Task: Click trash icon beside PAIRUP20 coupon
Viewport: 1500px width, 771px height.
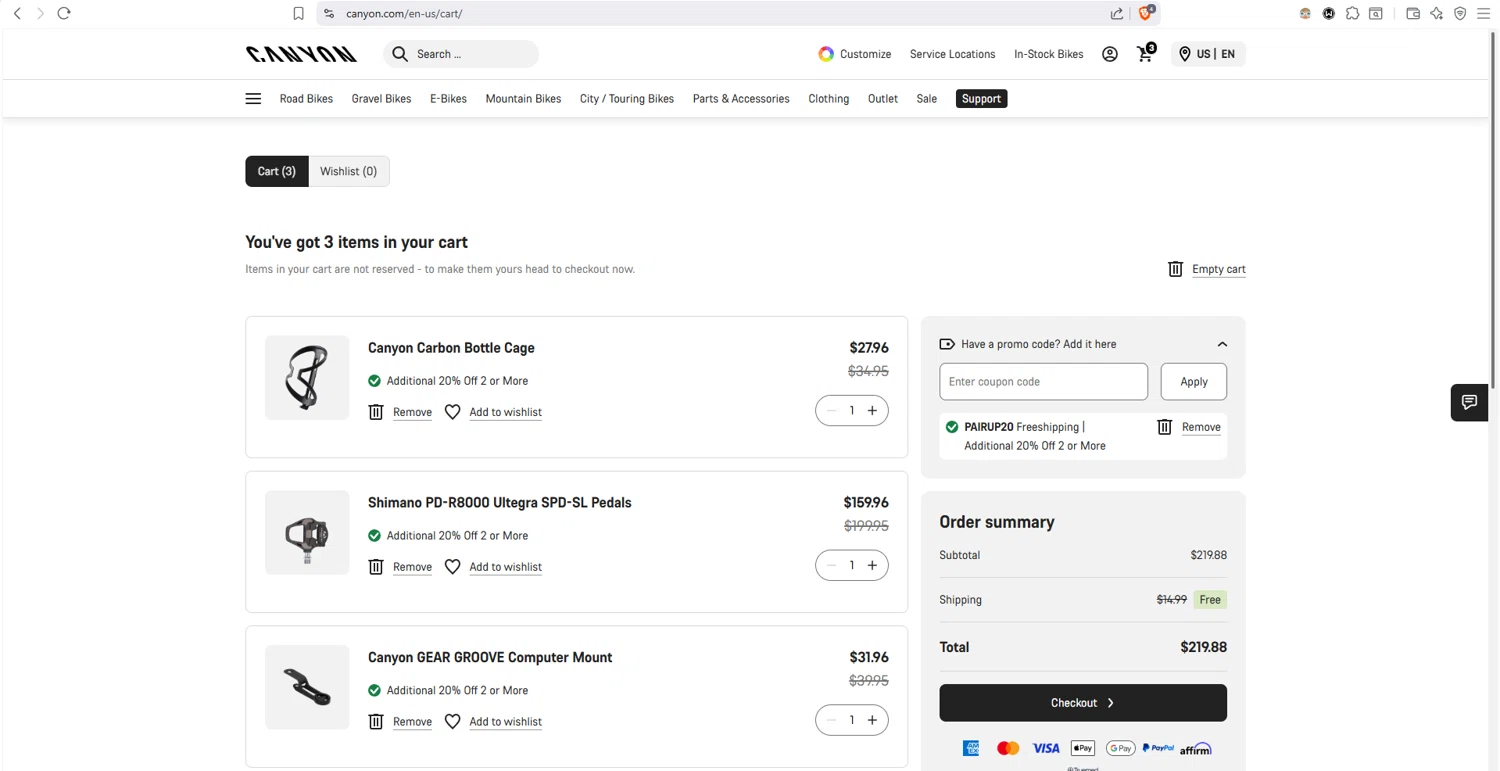Action: pos(1164,427)
